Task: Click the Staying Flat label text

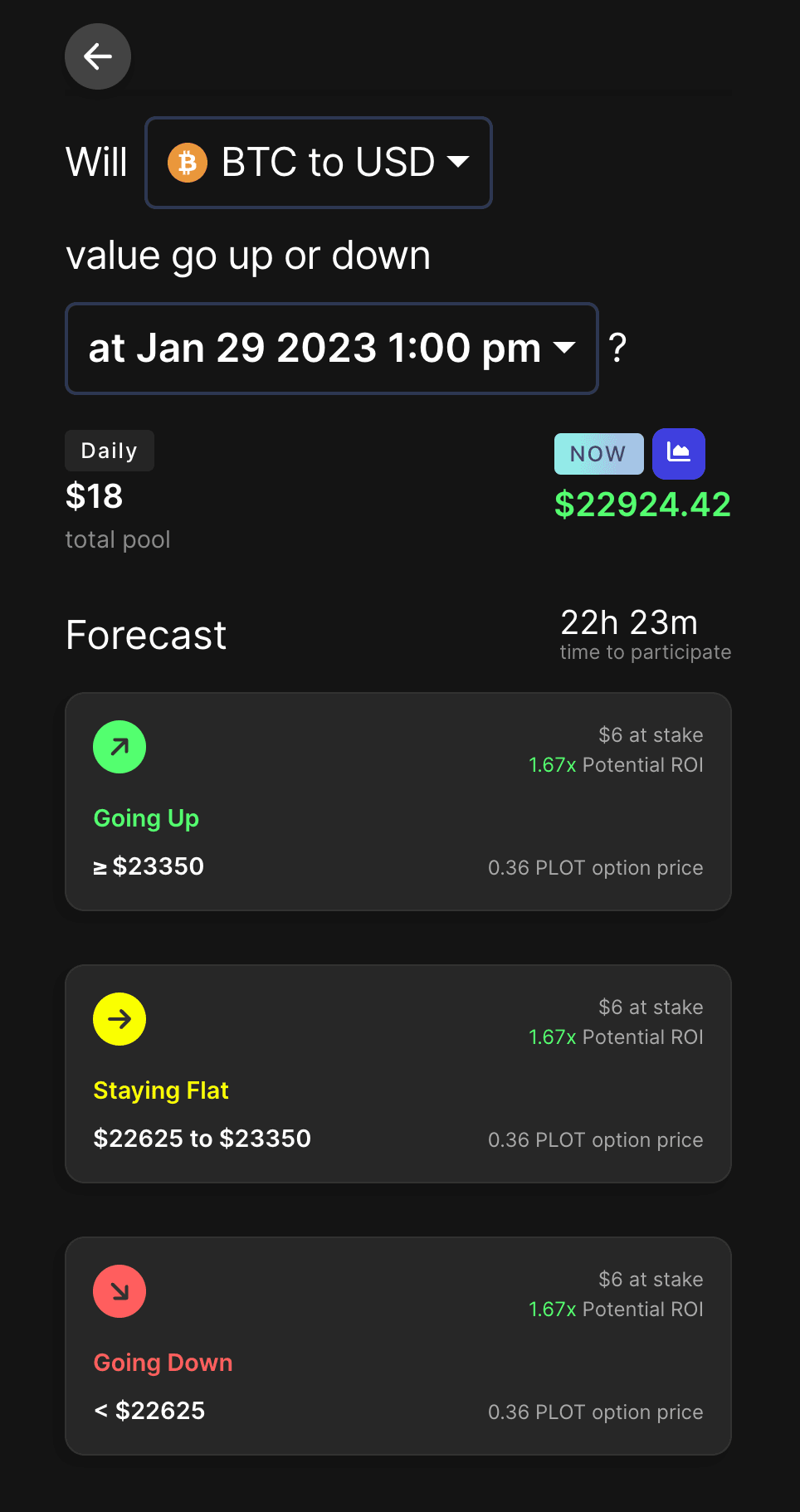Action: click(x=161, y=1090)
